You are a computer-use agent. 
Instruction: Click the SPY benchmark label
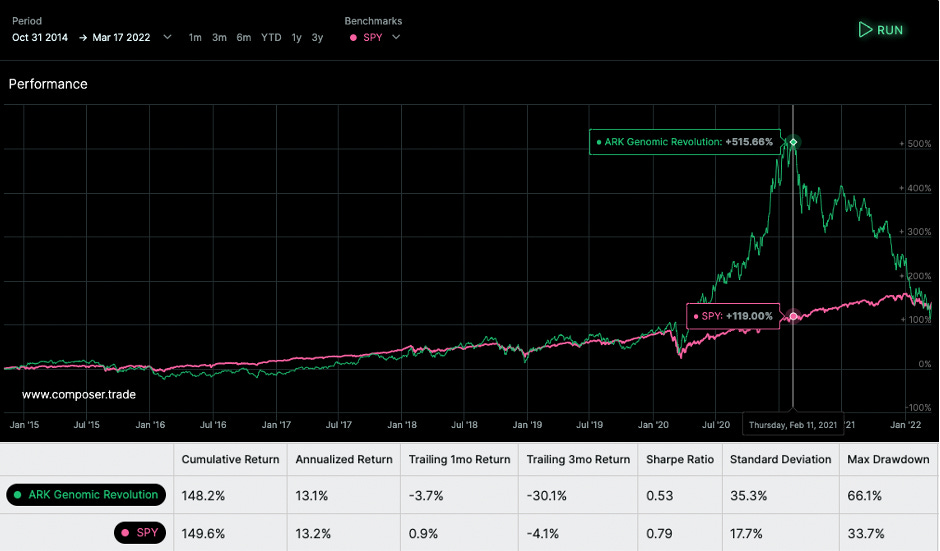373,37
